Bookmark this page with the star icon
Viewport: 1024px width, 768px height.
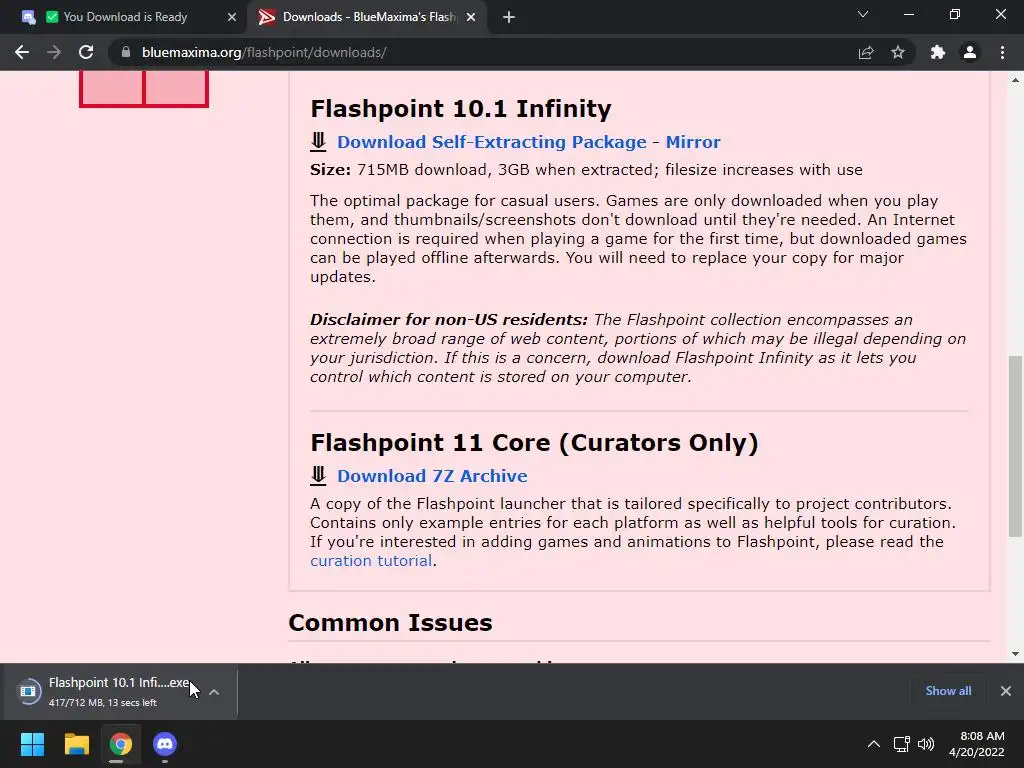click(x=898, y=52)
